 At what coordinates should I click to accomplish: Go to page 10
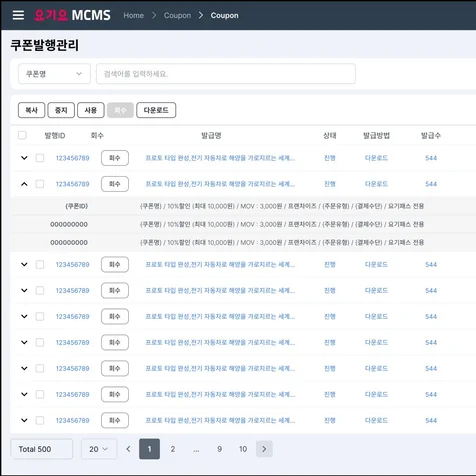tap(243, 449)
